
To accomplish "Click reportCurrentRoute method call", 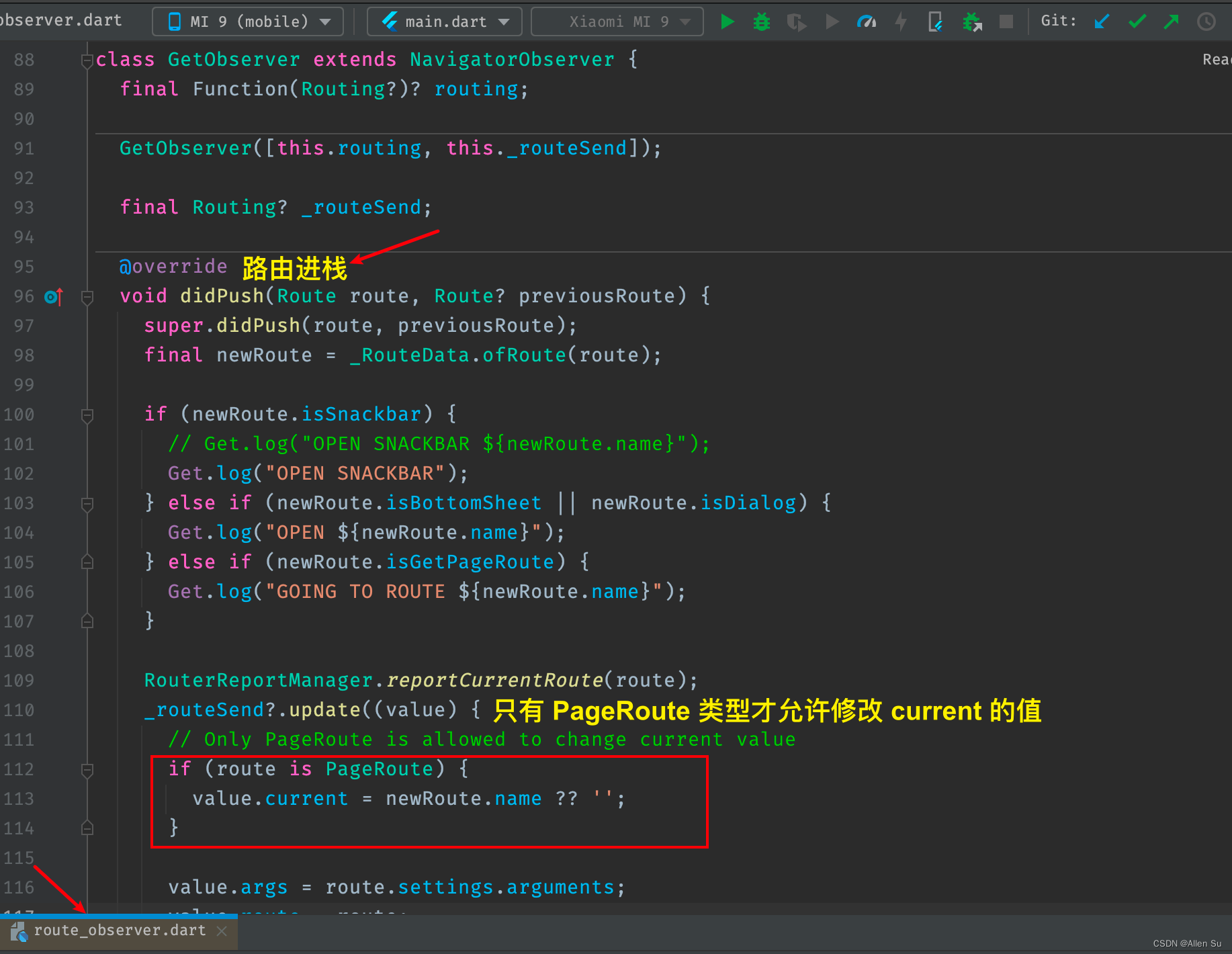I will [494, 681].
